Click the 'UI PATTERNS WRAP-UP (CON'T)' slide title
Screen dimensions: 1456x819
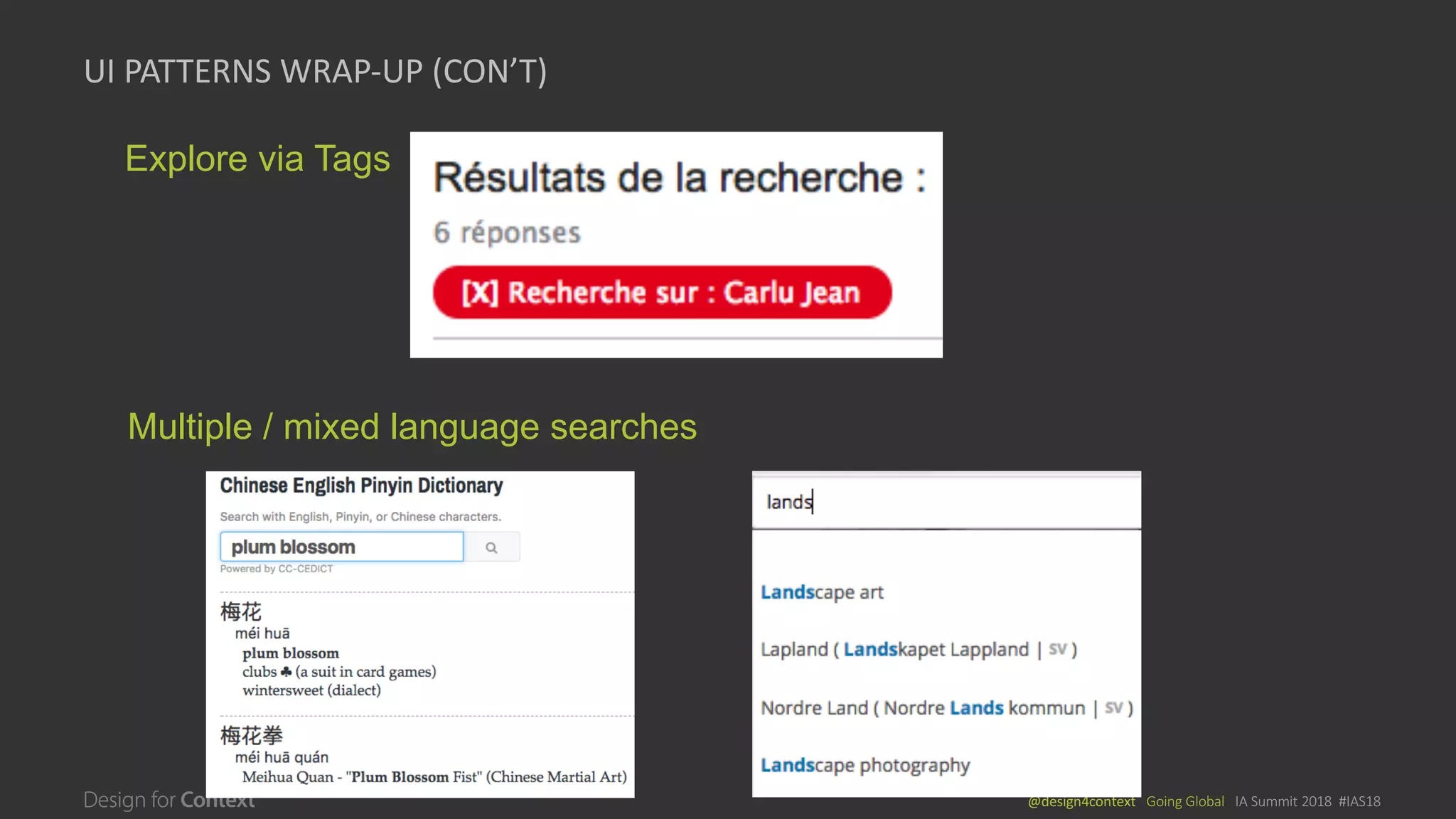(316, 72)
